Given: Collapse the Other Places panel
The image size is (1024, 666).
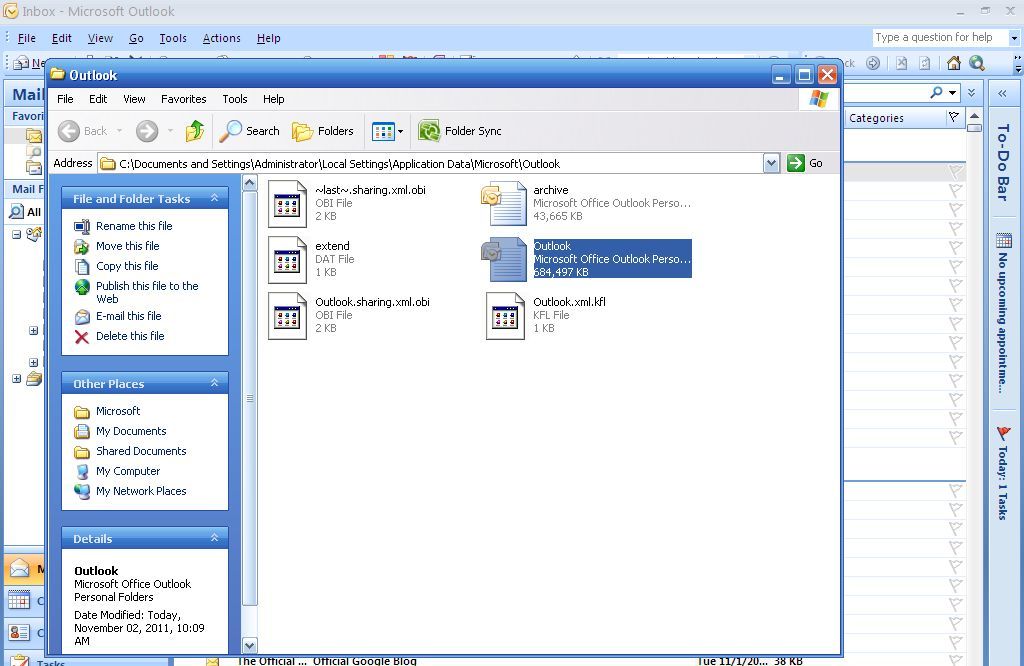Looking at the screenshot, I should [x=214, y=383].
